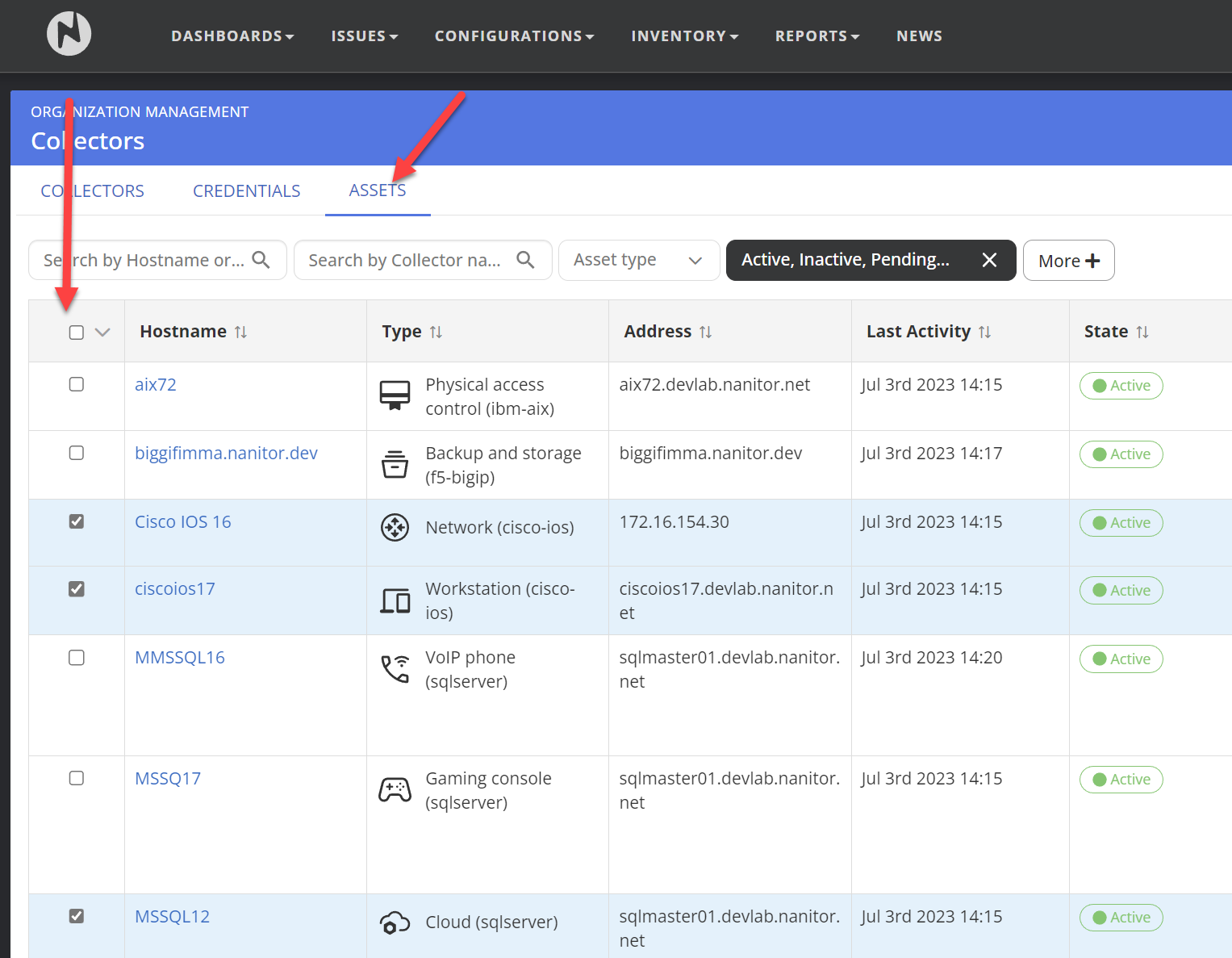The image size is (1232, 958).
Task: Clear the Active, Inactive, Pending filter
Action: coord(989,260)
